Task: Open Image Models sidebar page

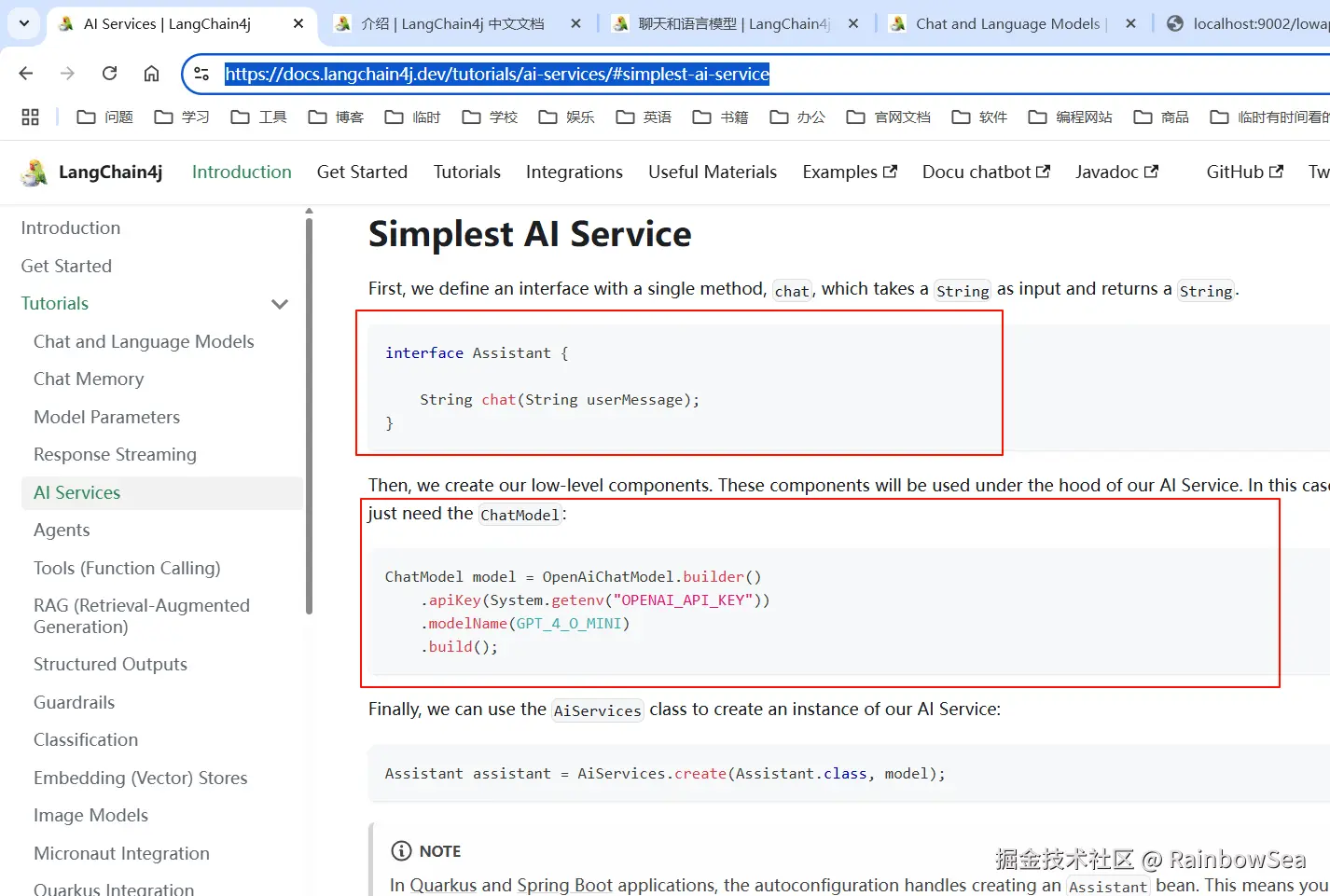Action: point(90,816)
